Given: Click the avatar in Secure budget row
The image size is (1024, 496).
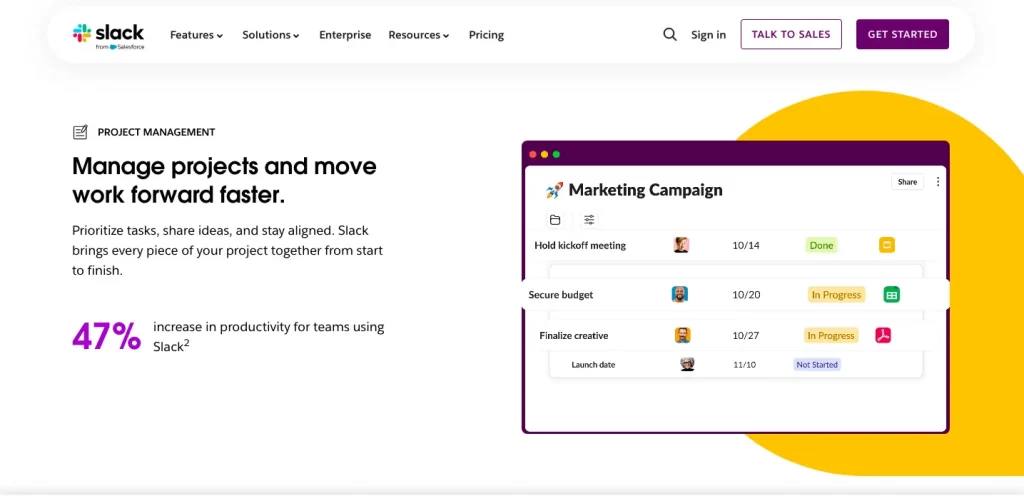Looking at the screenshot, I should click(680, 294).
